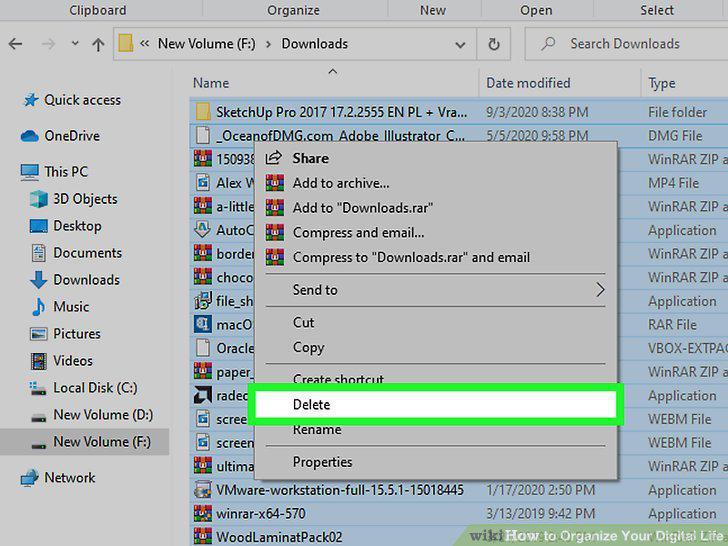The width and height of the screenshot is (728, 546).
Task: Refresh the Downloads folder
Action: pos(494,44)
